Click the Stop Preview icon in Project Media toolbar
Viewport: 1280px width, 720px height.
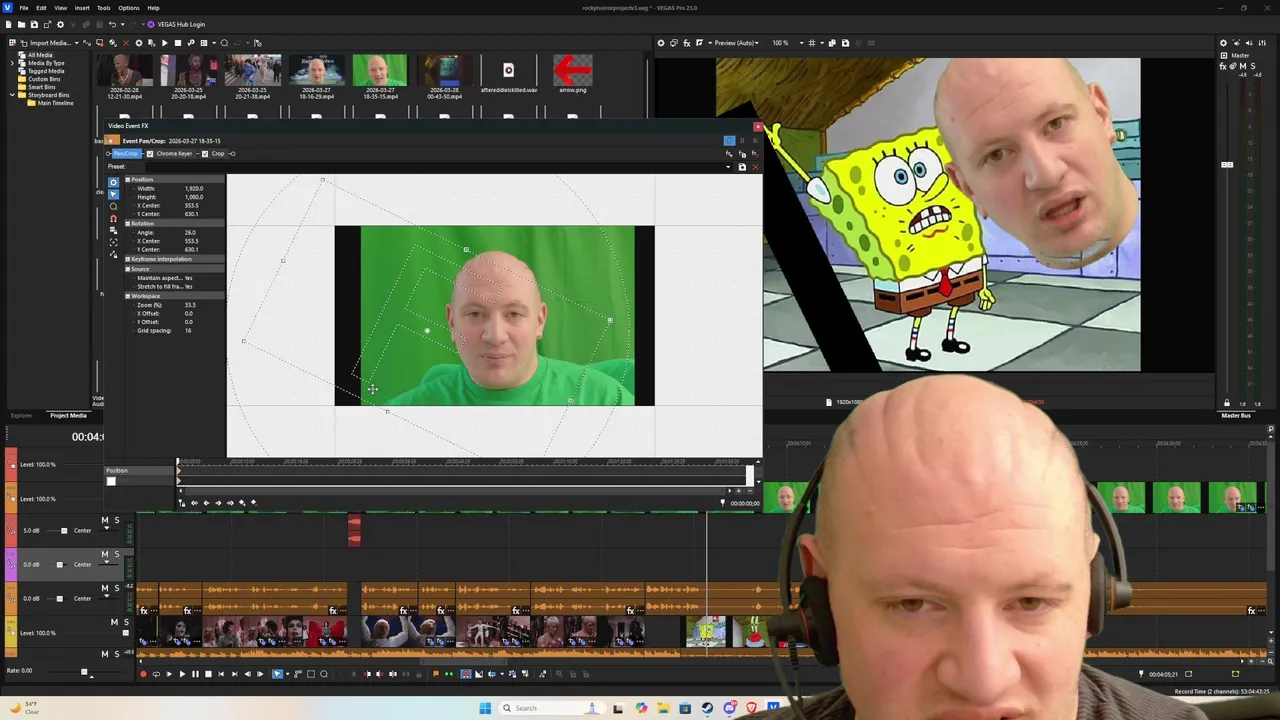click(x=177, y=43)
